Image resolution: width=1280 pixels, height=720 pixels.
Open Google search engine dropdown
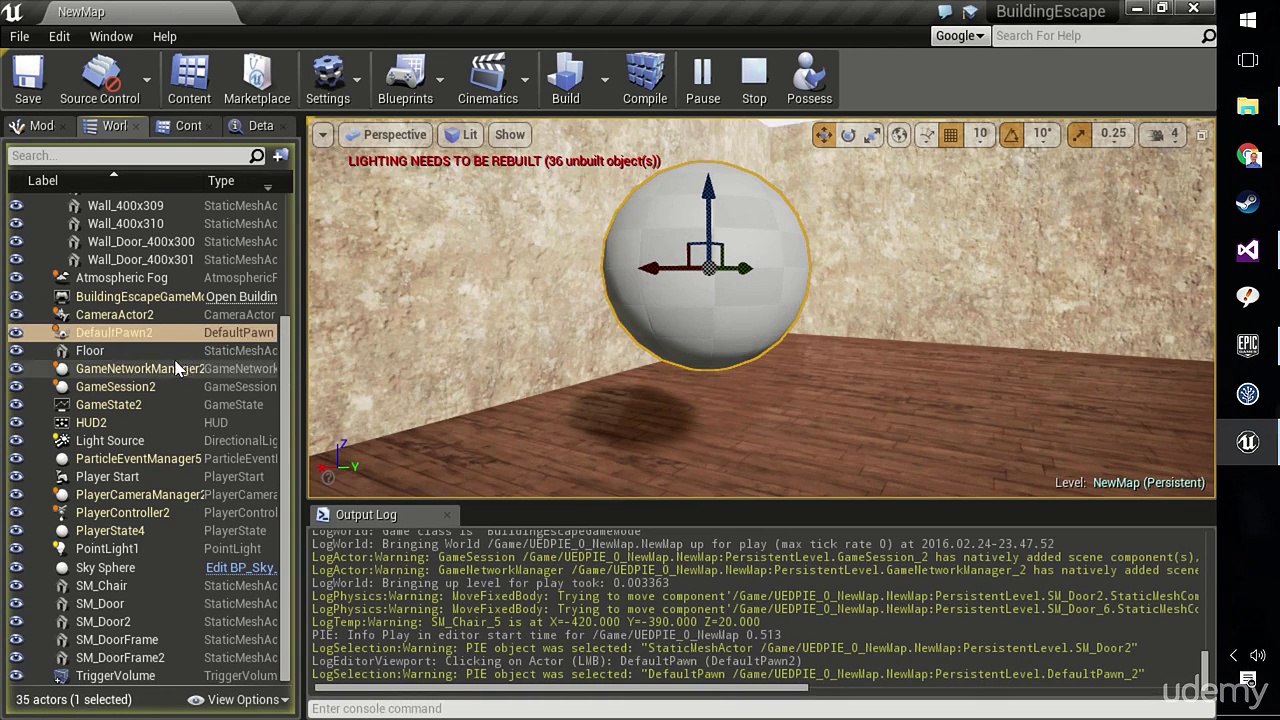pos(959,36)
